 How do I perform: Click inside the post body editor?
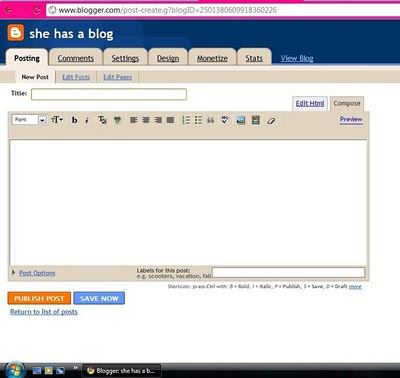coord(188,202)
